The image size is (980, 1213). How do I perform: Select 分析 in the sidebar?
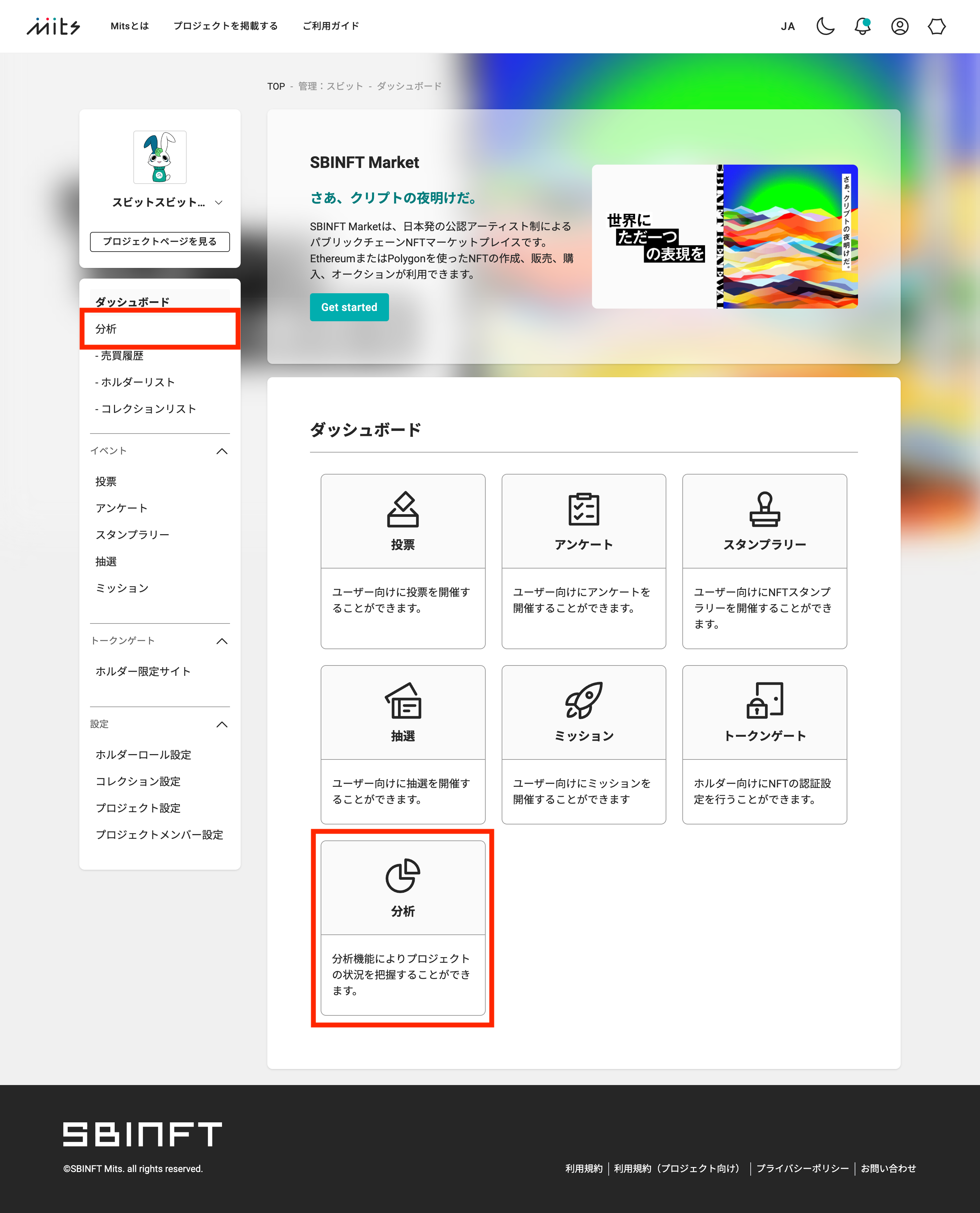click(160, 329)
